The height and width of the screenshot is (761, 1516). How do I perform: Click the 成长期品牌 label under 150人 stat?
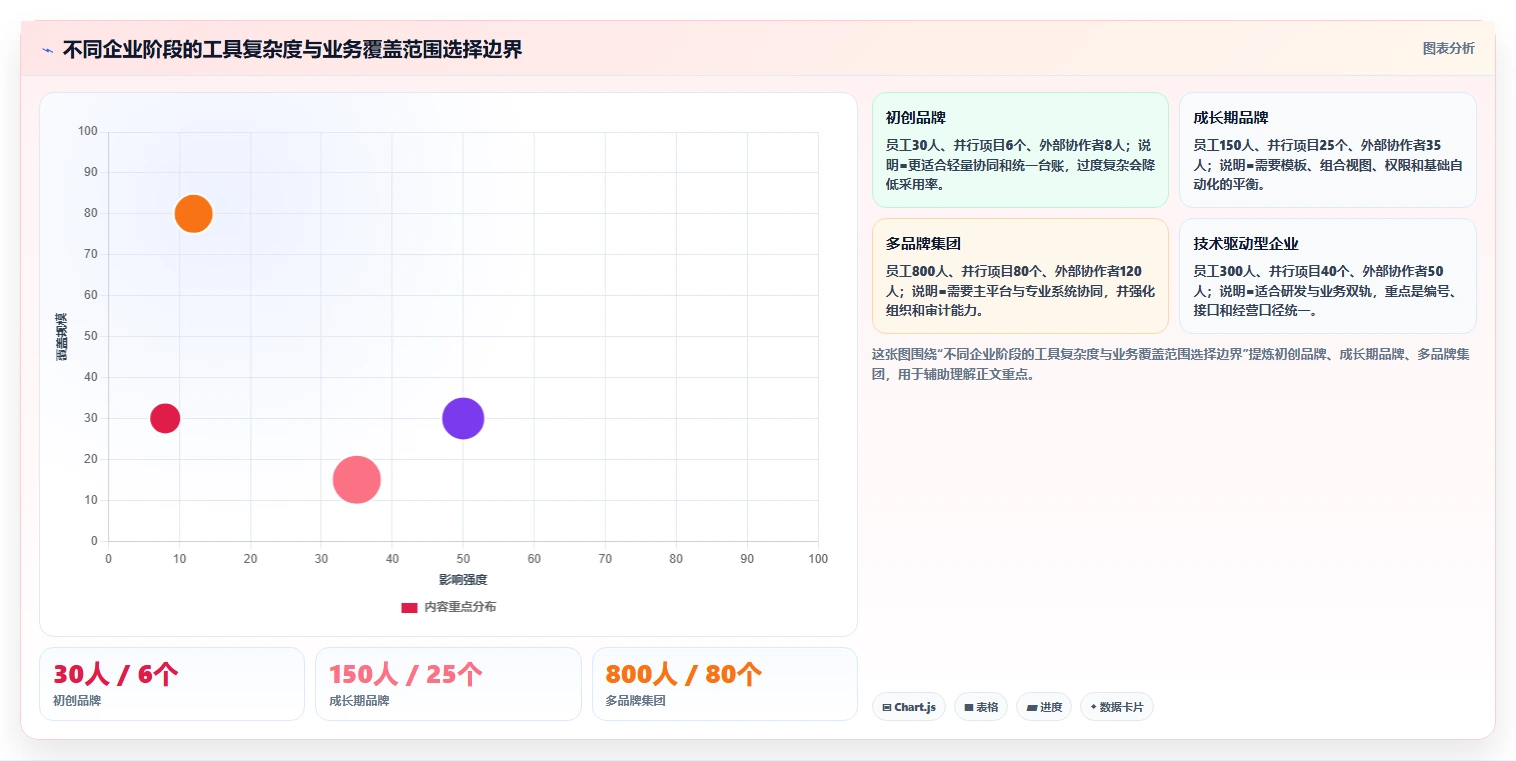(x=359, y=701)
